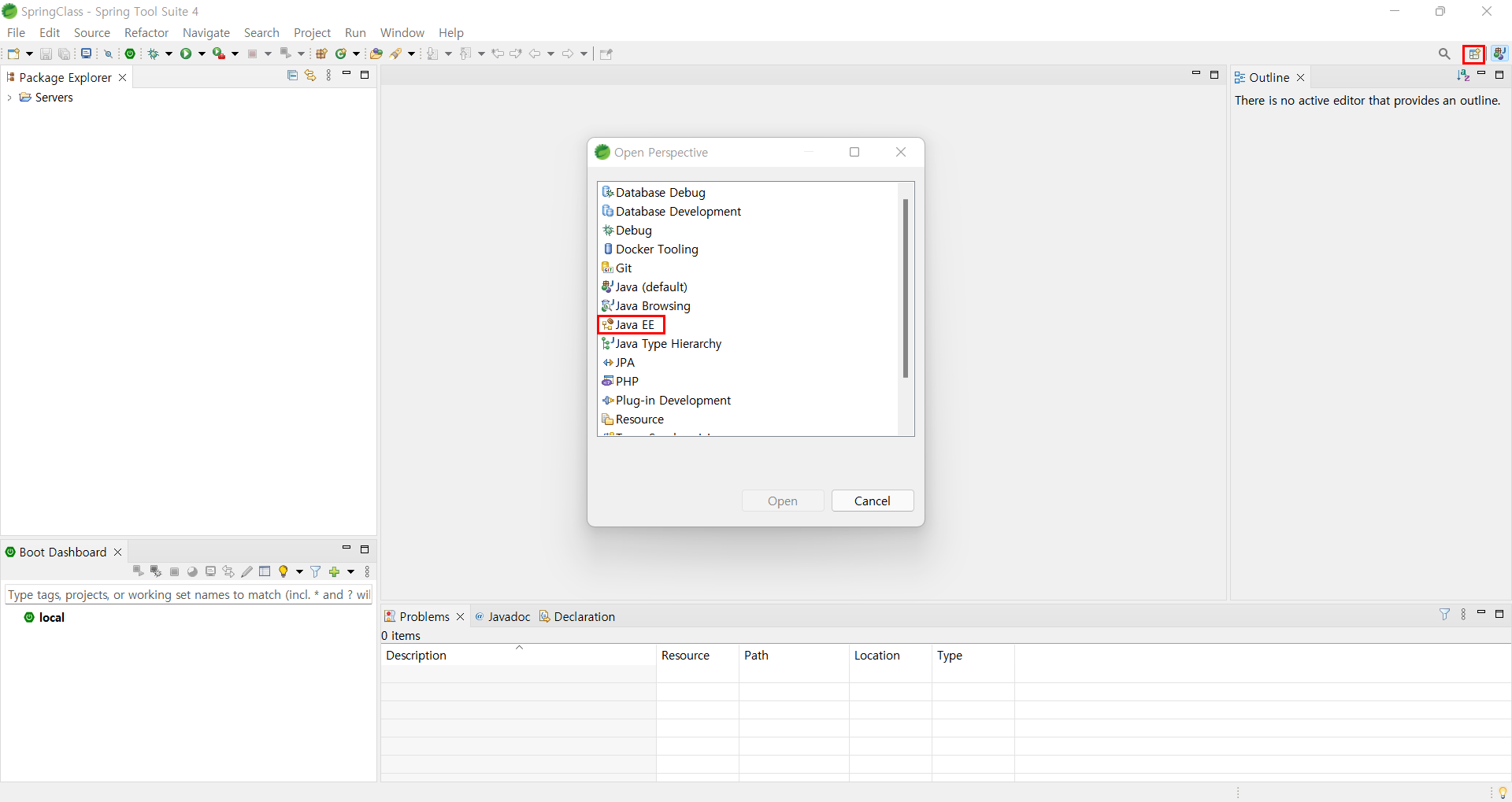
Task: Click Collapse All in Package Explorer
Action: coord(292,75)
